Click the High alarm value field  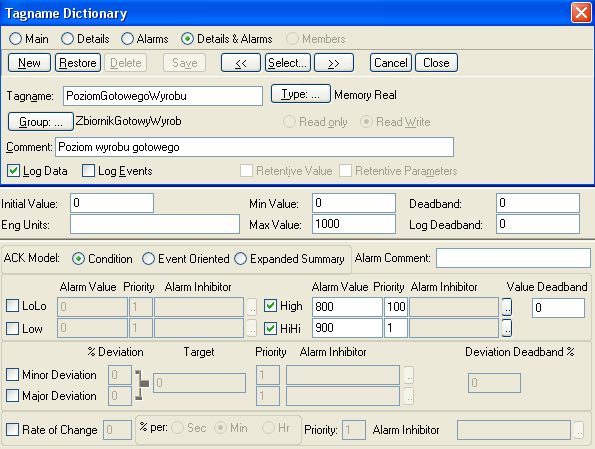347,307
